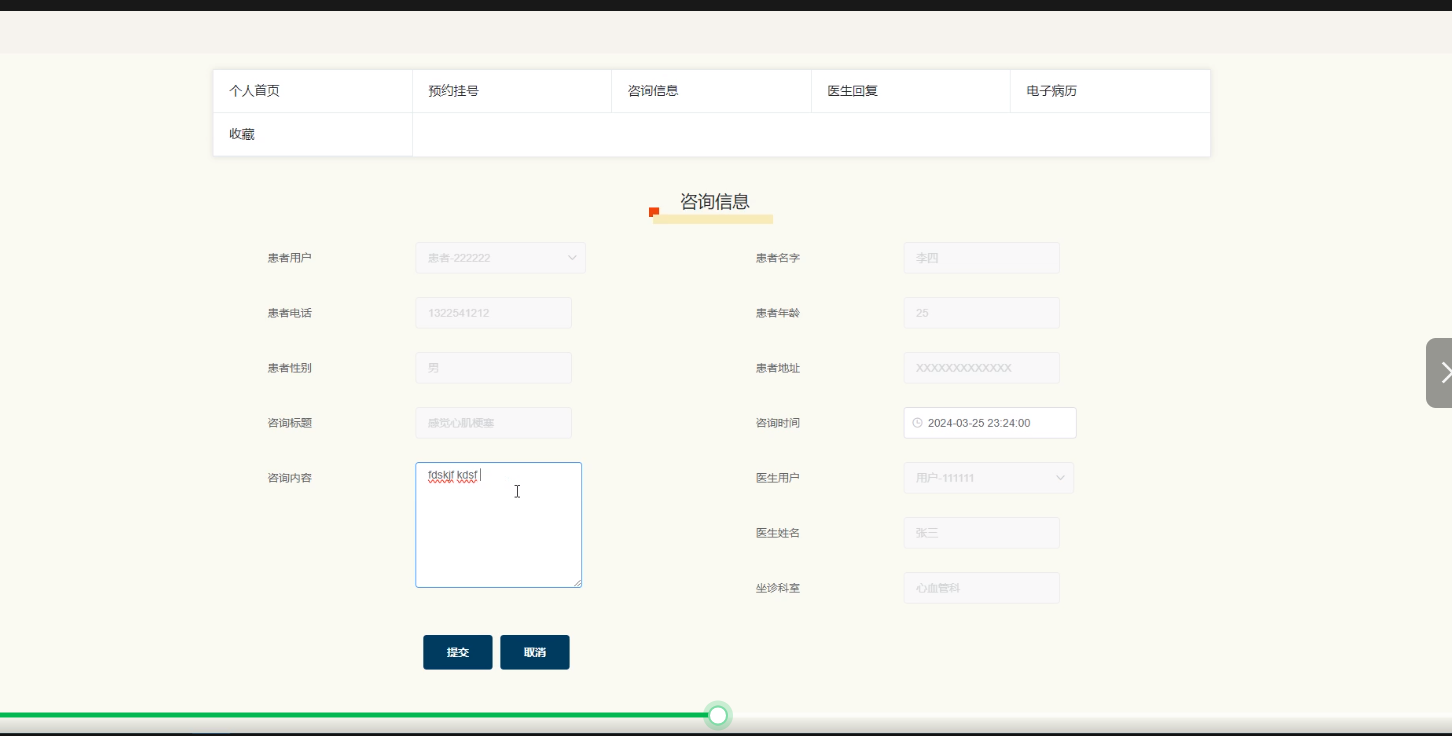Viewport: 1452px width, 736px height.
Task: Click the 患者性别 field showing 男
Action: pyautogui.click(x=493, y=368)
